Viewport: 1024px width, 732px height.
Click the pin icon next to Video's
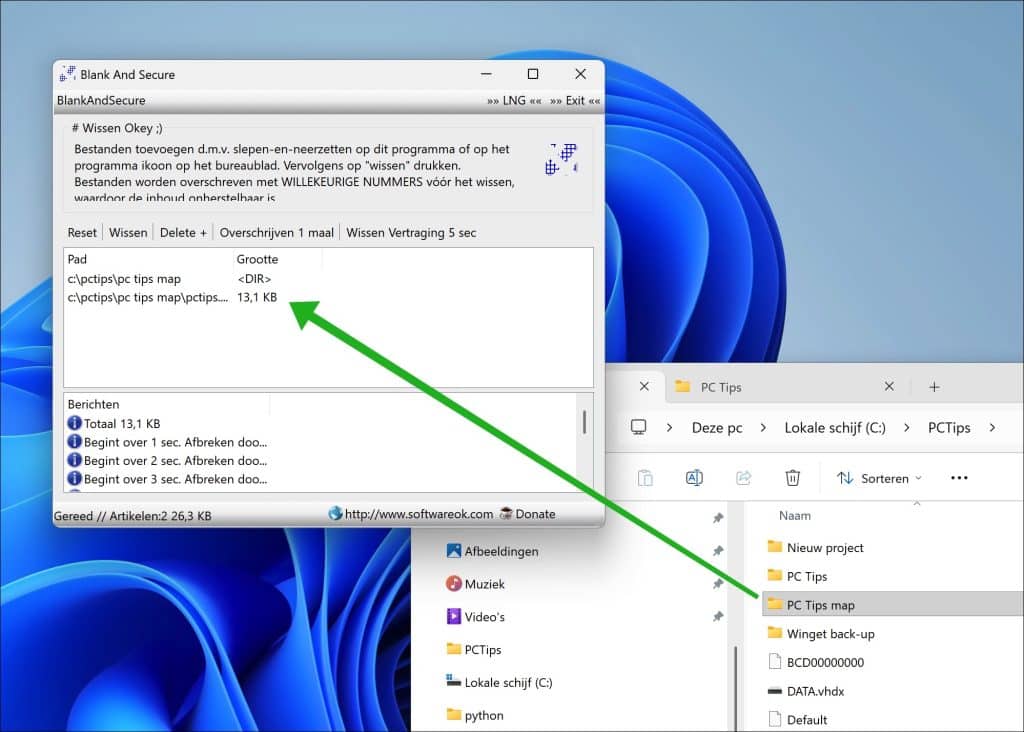718,616
